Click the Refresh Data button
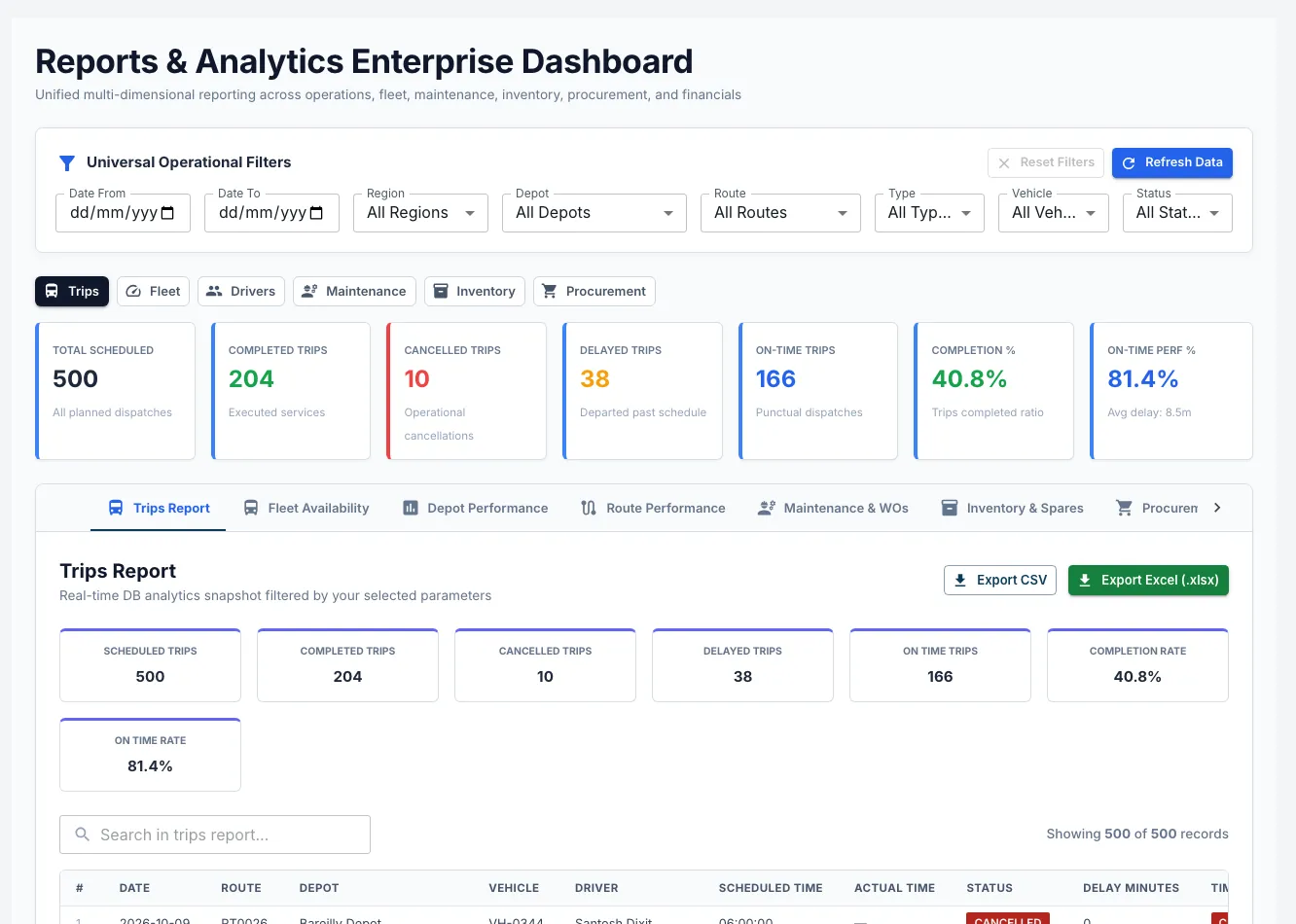Screen dimensions: 1296x924 [1172, 163]
